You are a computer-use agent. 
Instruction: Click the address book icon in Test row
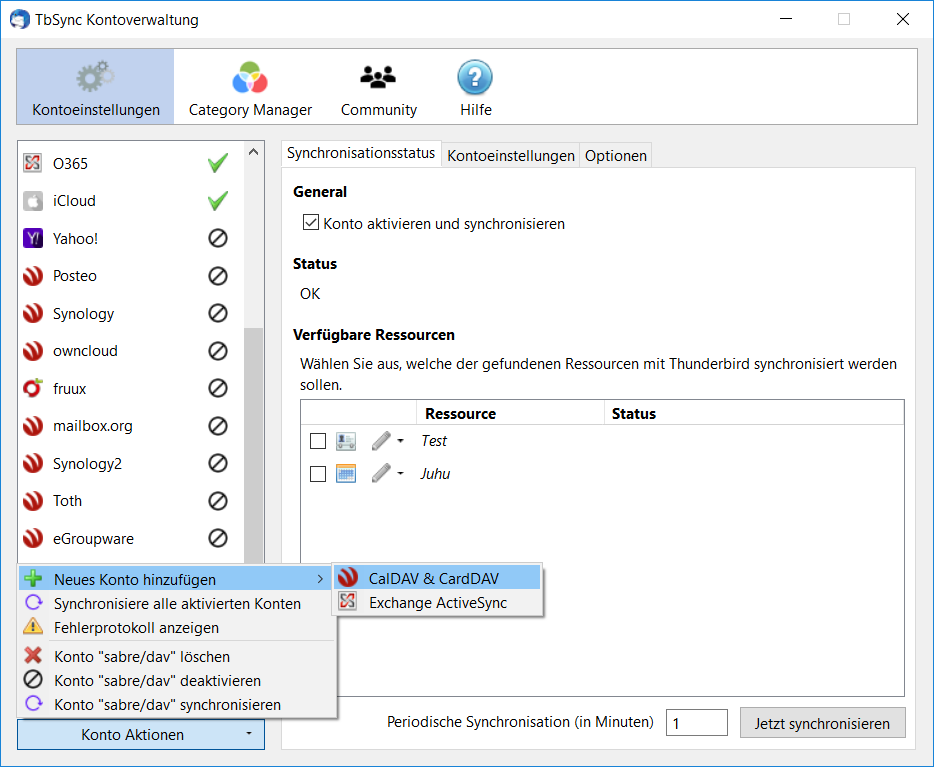point(345,441)
